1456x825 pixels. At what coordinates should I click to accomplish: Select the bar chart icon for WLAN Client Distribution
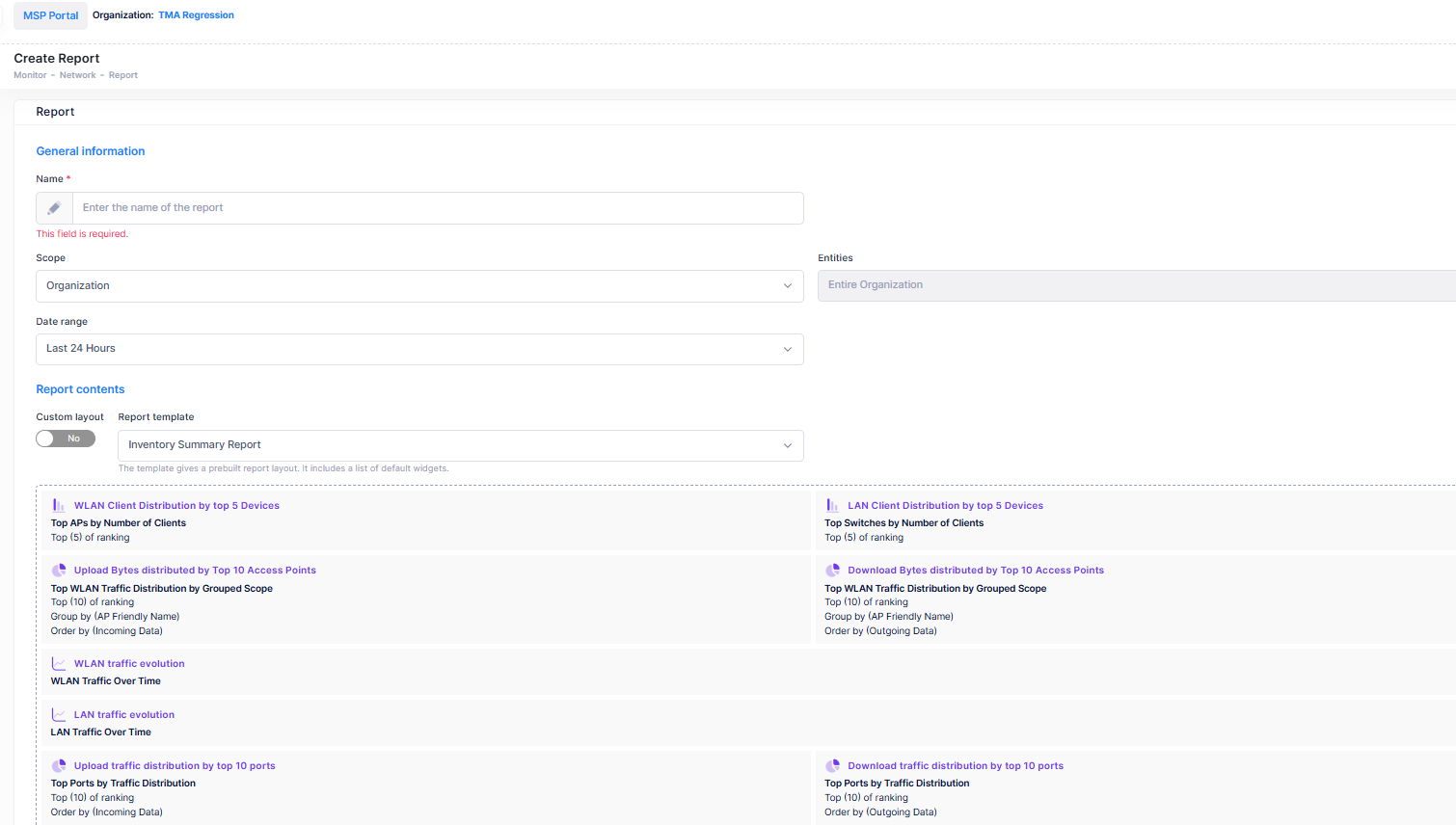58,504
